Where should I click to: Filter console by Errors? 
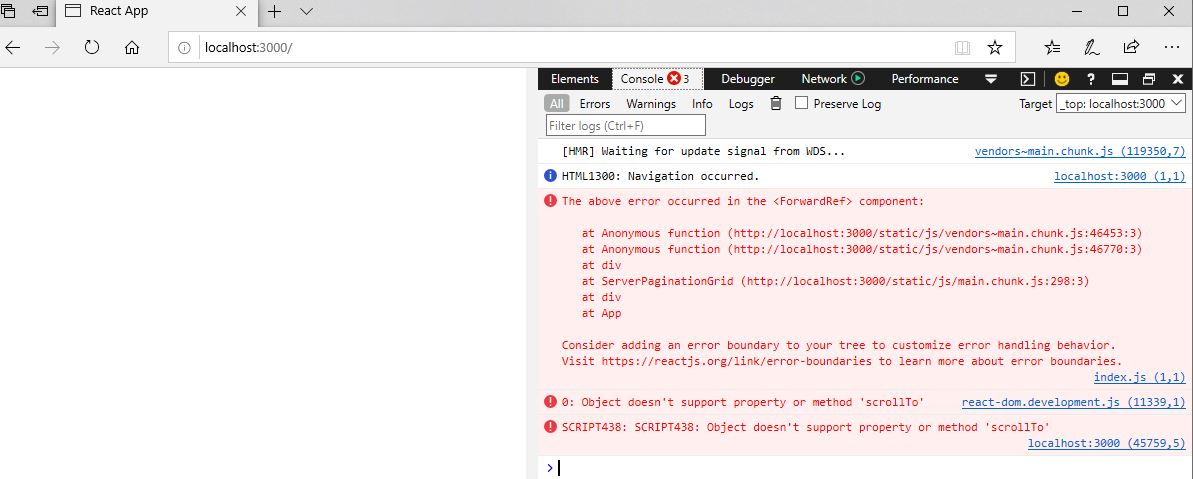point(595,103)
